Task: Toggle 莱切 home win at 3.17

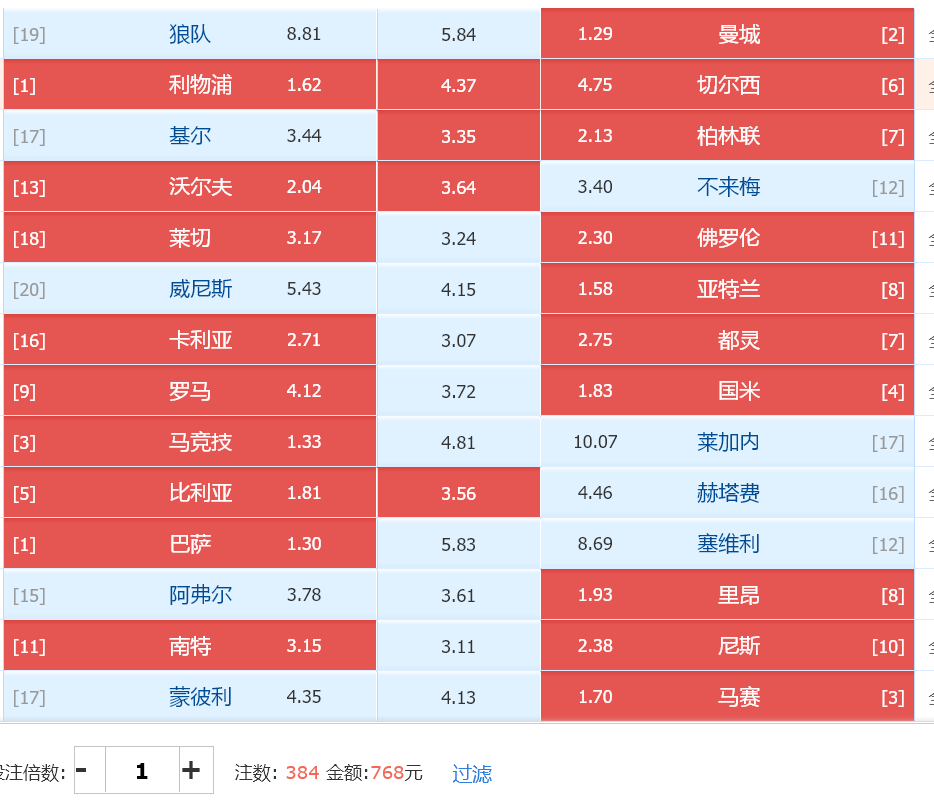Action: point(190,238)
